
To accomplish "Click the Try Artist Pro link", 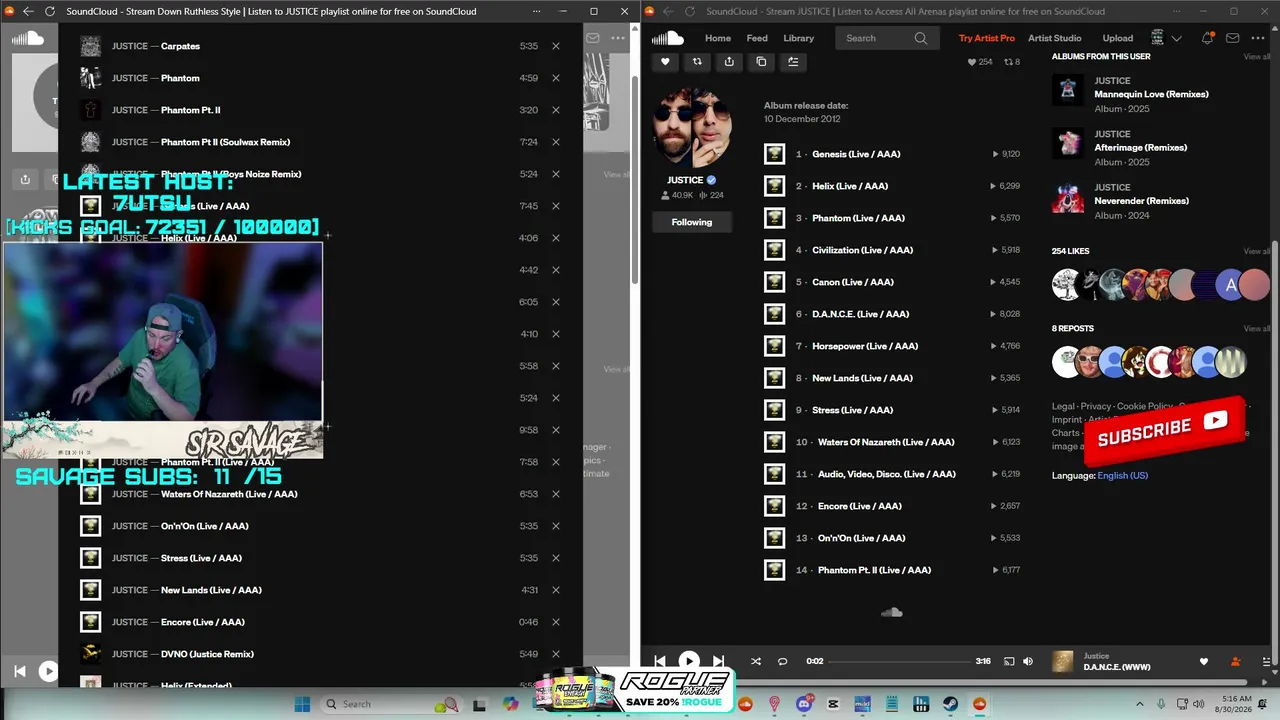I will coord(986,38).
